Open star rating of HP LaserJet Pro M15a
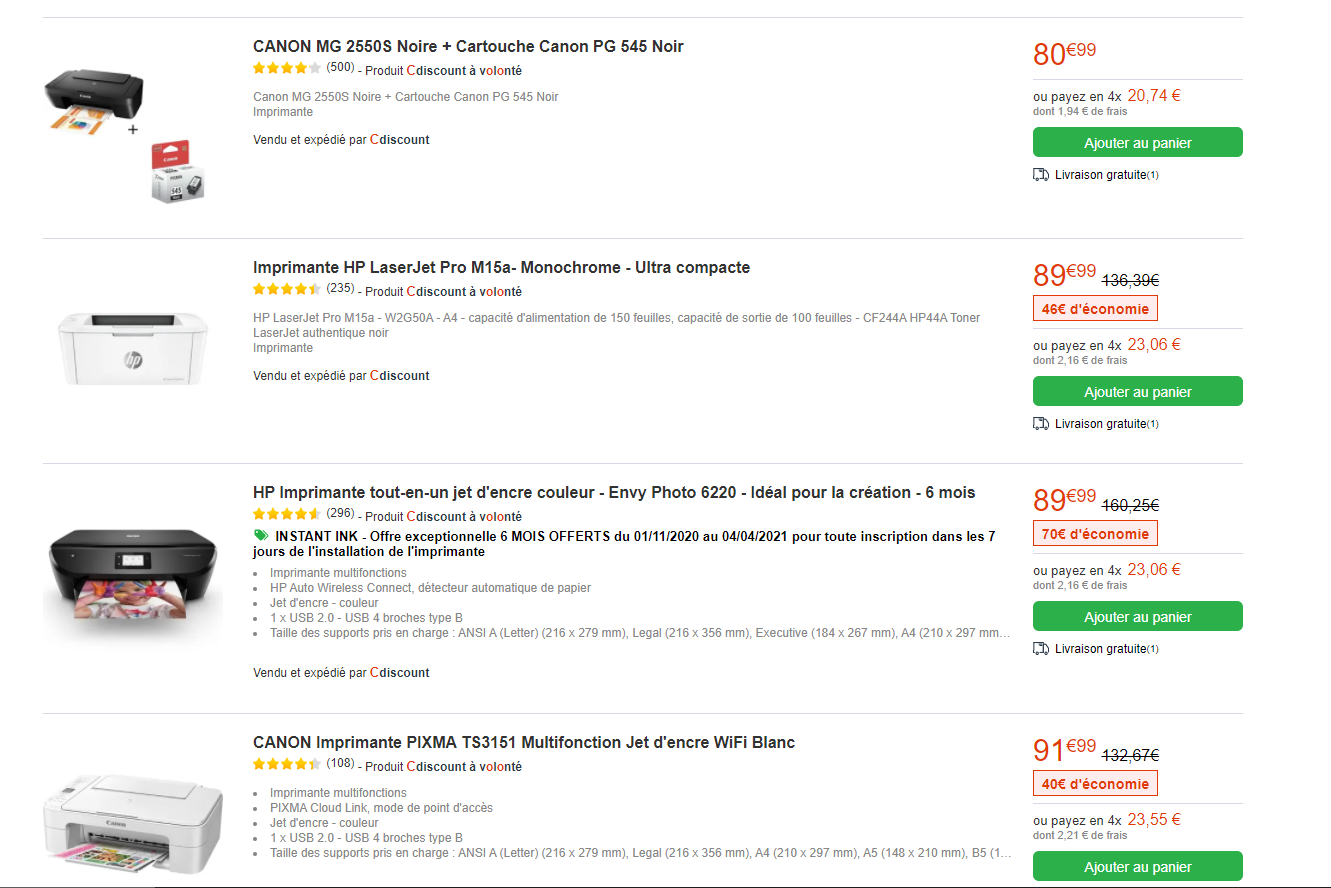Viewport: 1331px width, 888px height. coord(287,289)
